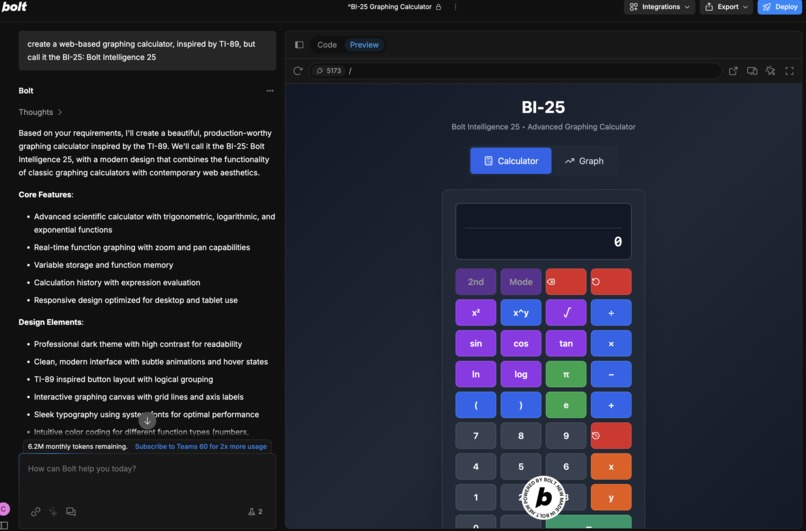Click the 6 key
Viewport: 806px width, 531px height.
566,467
